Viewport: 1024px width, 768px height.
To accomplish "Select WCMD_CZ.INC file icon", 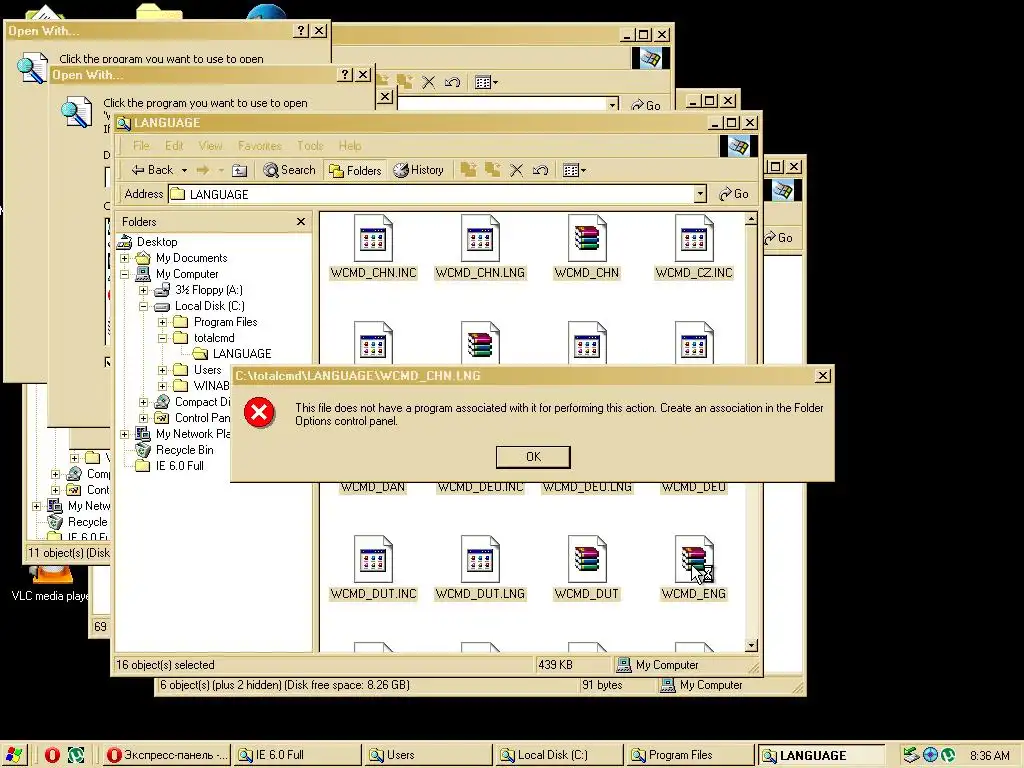I will tap(694, 238).
